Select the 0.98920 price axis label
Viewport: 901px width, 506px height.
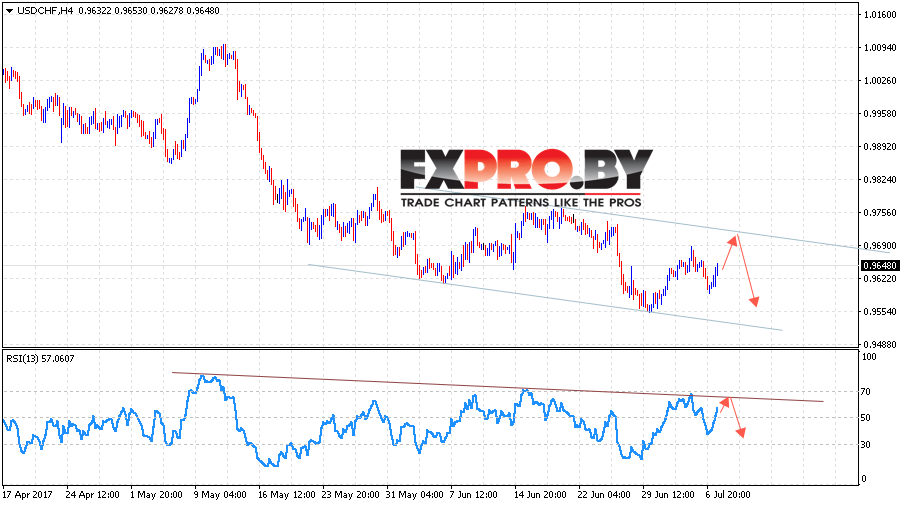[880, 146]
